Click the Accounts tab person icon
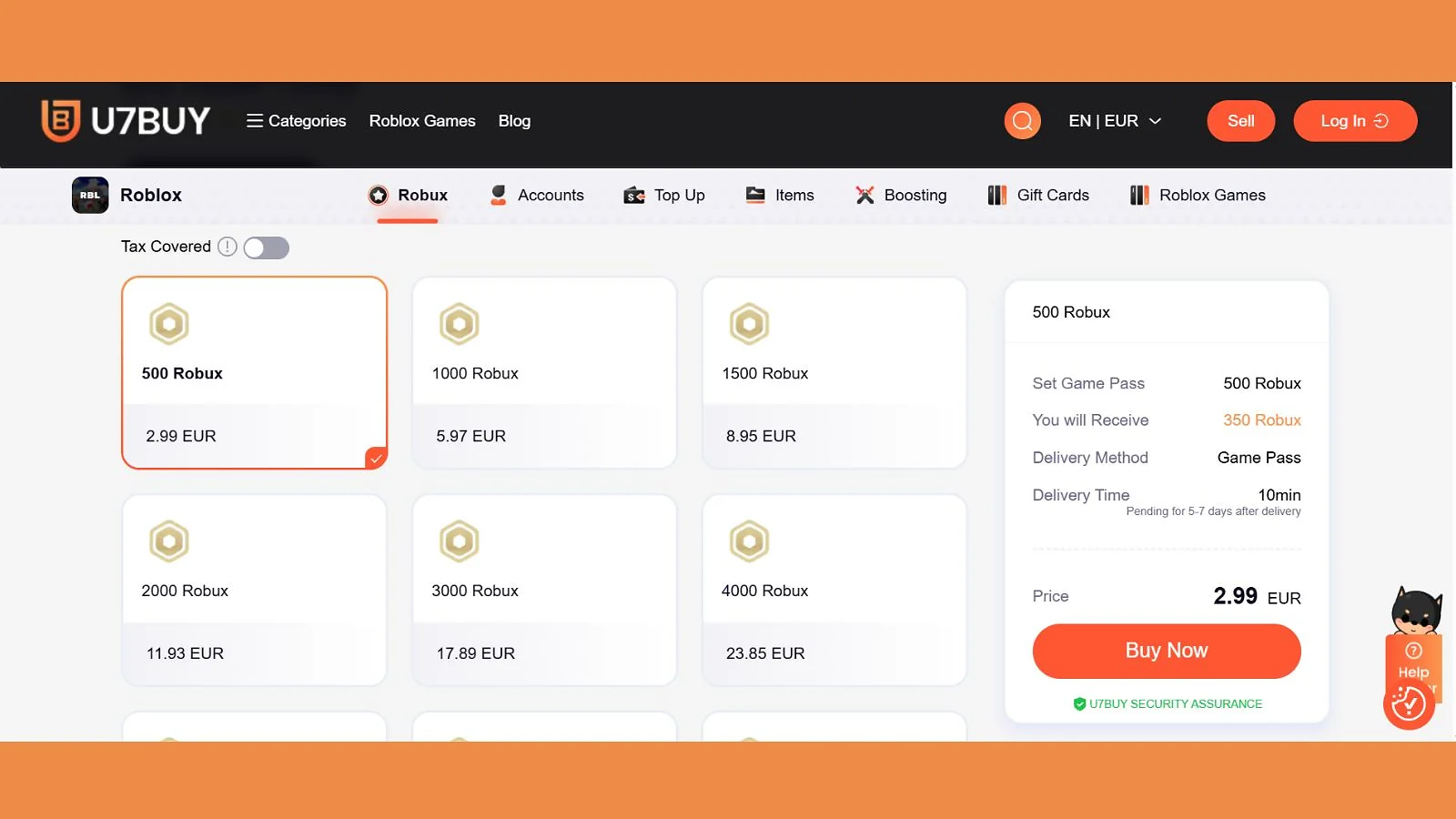This screenshot has height=819, width=1456. point(498,195)
